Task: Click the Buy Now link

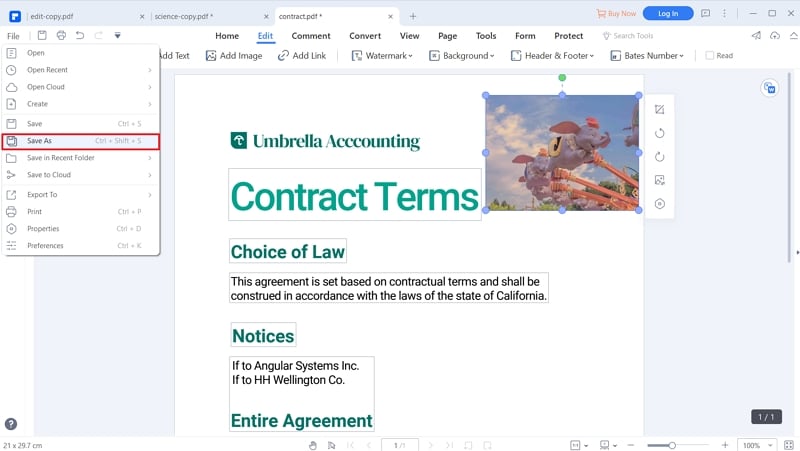Action: coord(616,13)
